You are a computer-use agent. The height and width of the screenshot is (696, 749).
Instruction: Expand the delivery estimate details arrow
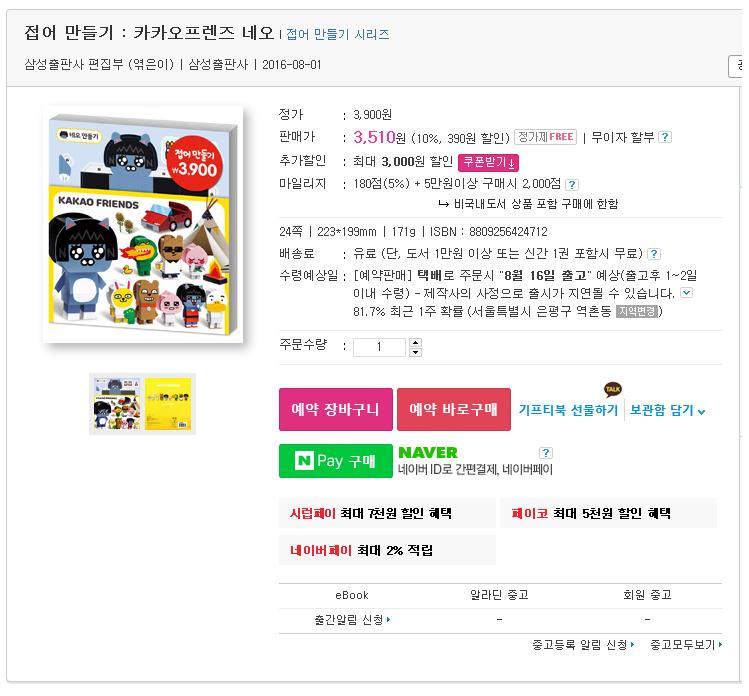[686, 292]
